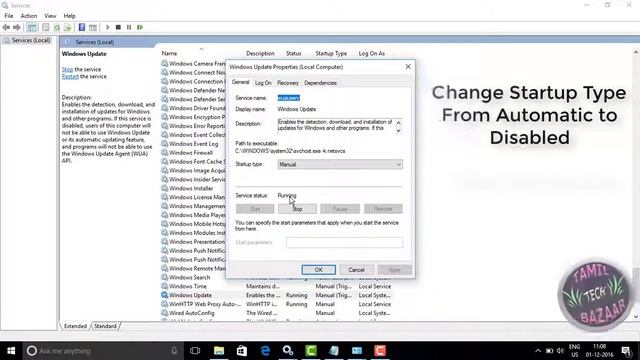The height and width of the screenshot is (360, 640).
Task: Open the Action menu
Action: point(29,16)
